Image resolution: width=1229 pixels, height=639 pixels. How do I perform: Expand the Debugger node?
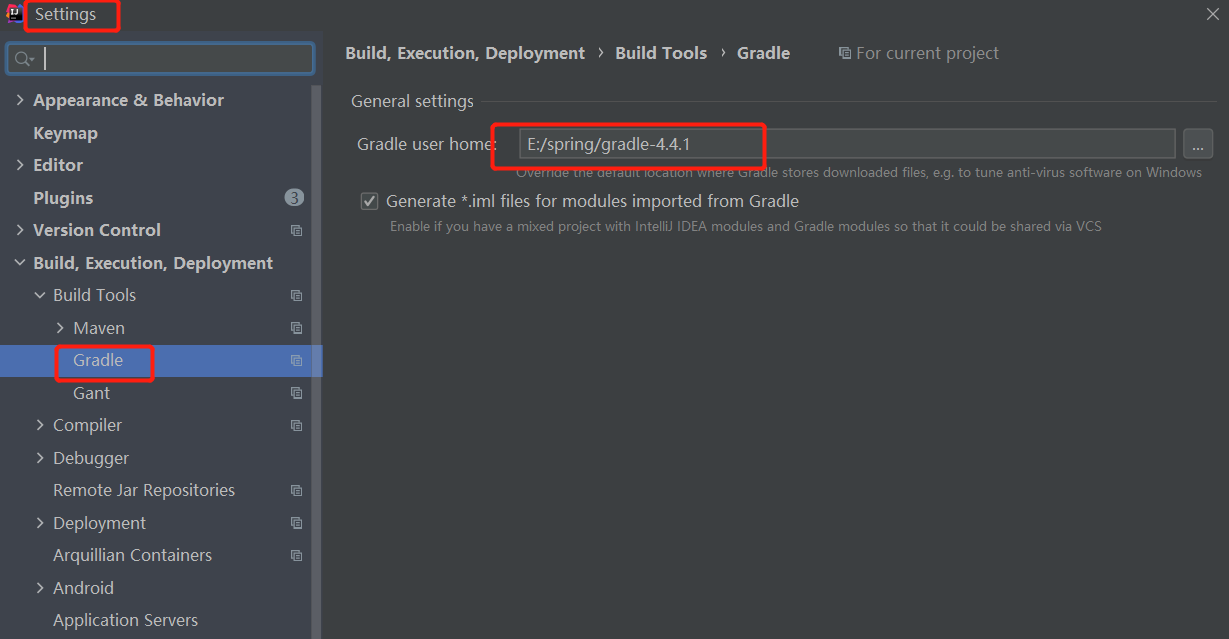[x=40, y=458]
